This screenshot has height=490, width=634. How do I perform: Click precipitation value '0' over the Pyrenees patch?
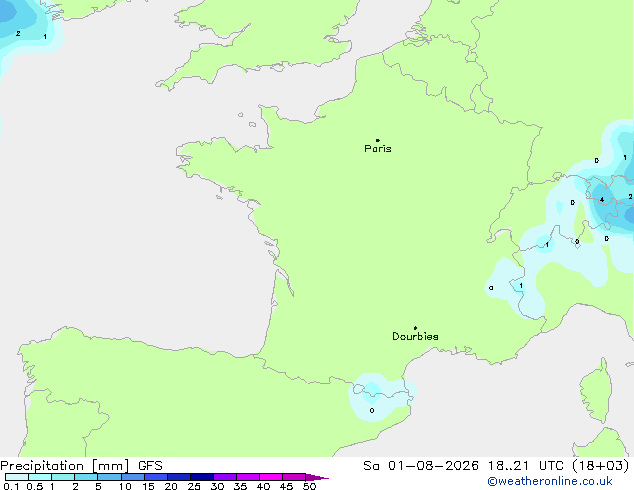pos(372,410)
